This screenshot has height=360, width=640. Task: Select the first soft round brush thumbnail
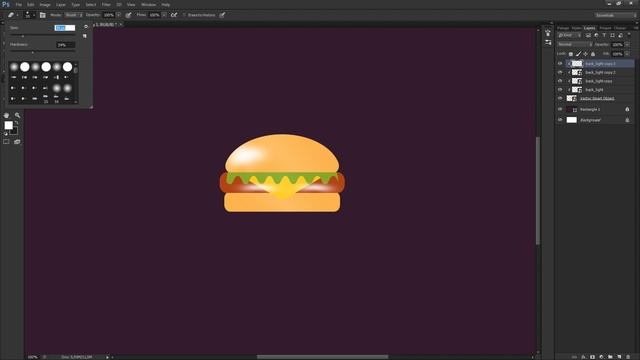[x=14, y=67]
